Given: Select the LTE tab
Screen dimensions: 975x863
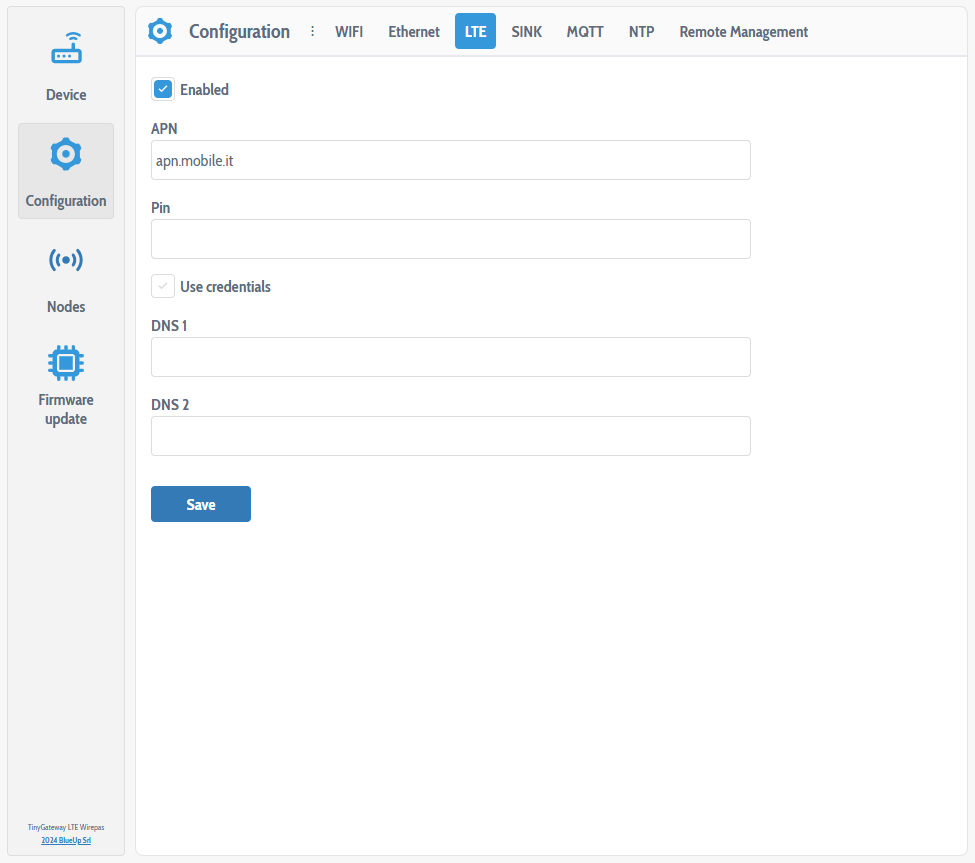Looking at the screenshot, I should 475,32.
